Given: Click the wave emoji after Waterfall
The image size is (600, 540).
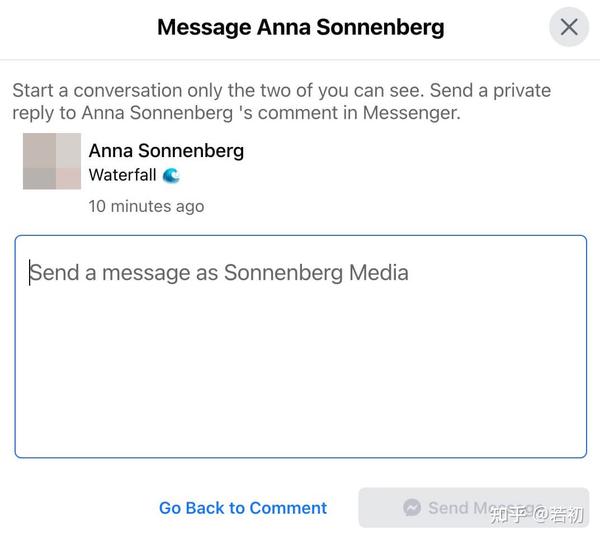Looking at the screenshot, I should (171, 176).
